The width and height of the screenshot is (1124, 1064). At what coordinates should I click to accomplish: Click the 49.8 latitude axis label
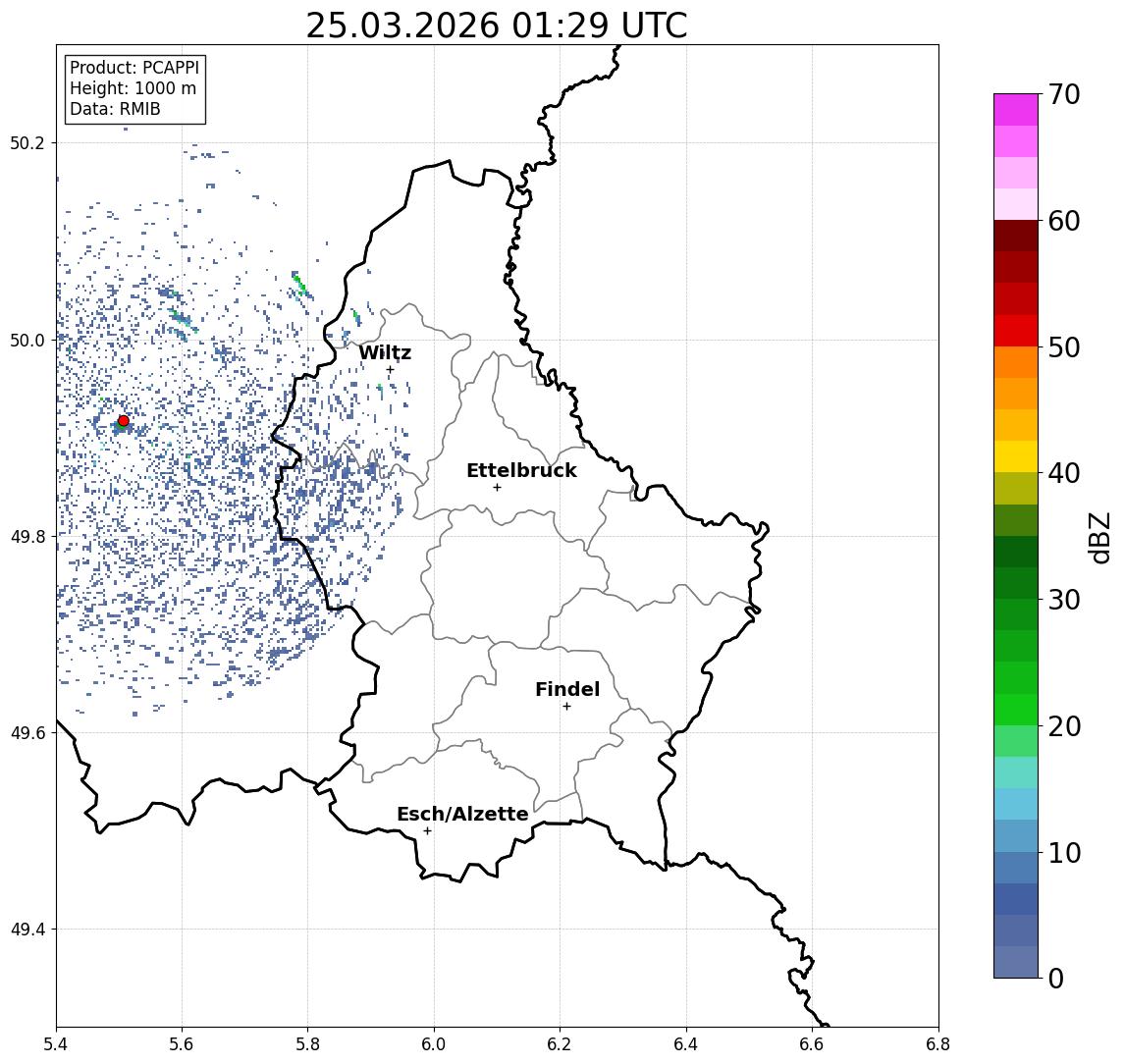[27, 536]
